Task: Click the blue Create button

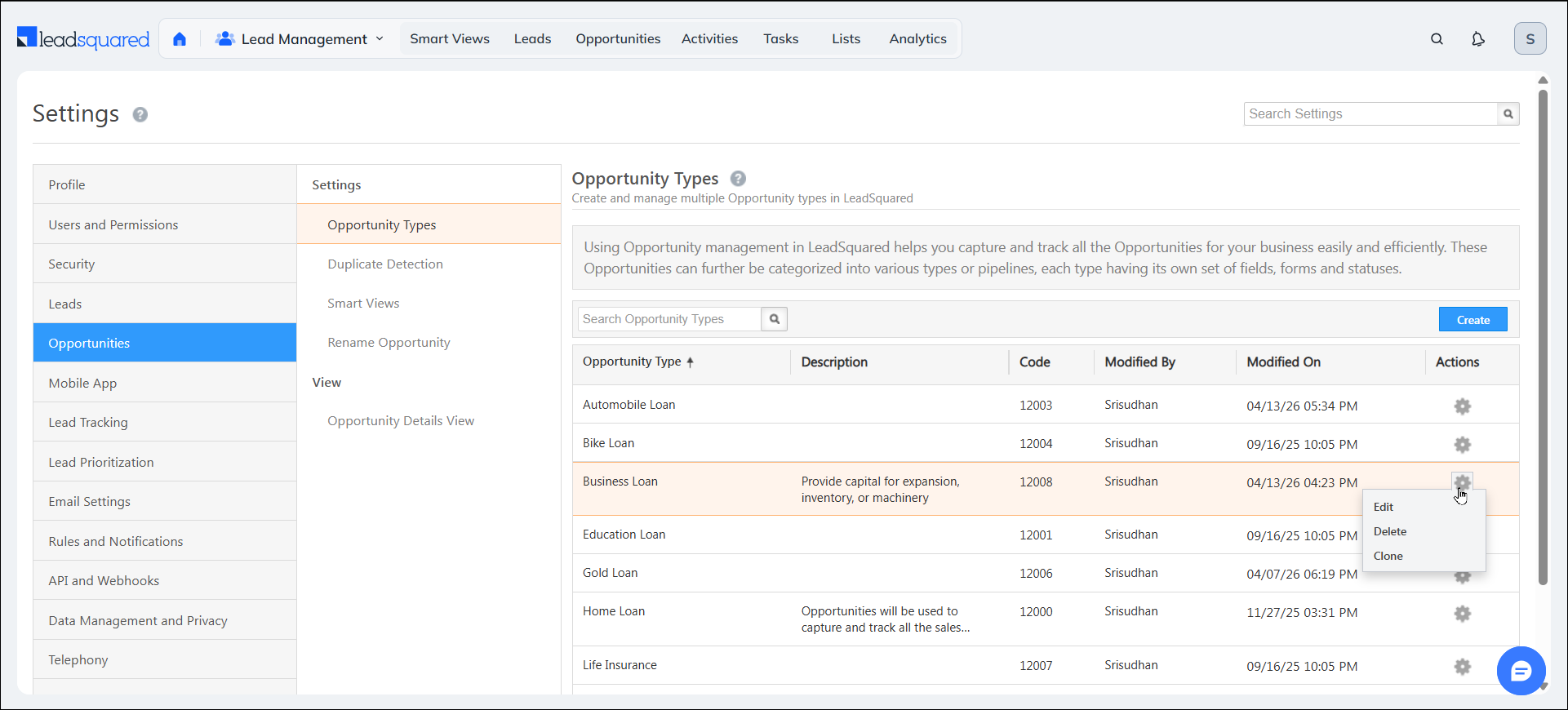Action: coord(1472,320)
